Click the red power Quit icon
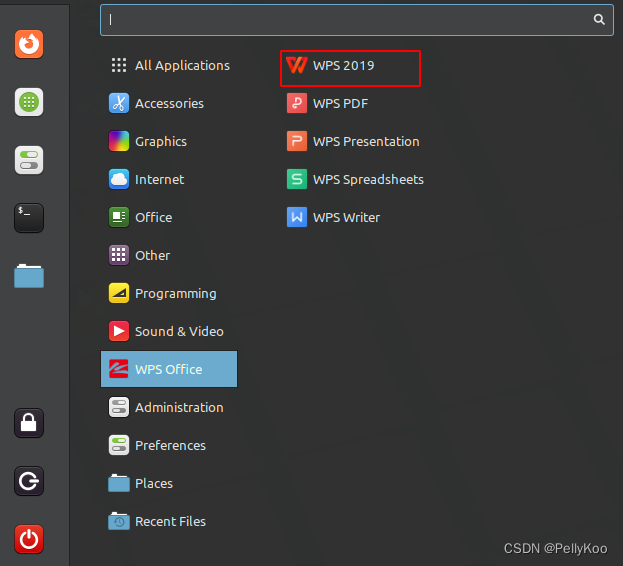The width and height of the screenshot is (623, 566). [x=29, y=539]
